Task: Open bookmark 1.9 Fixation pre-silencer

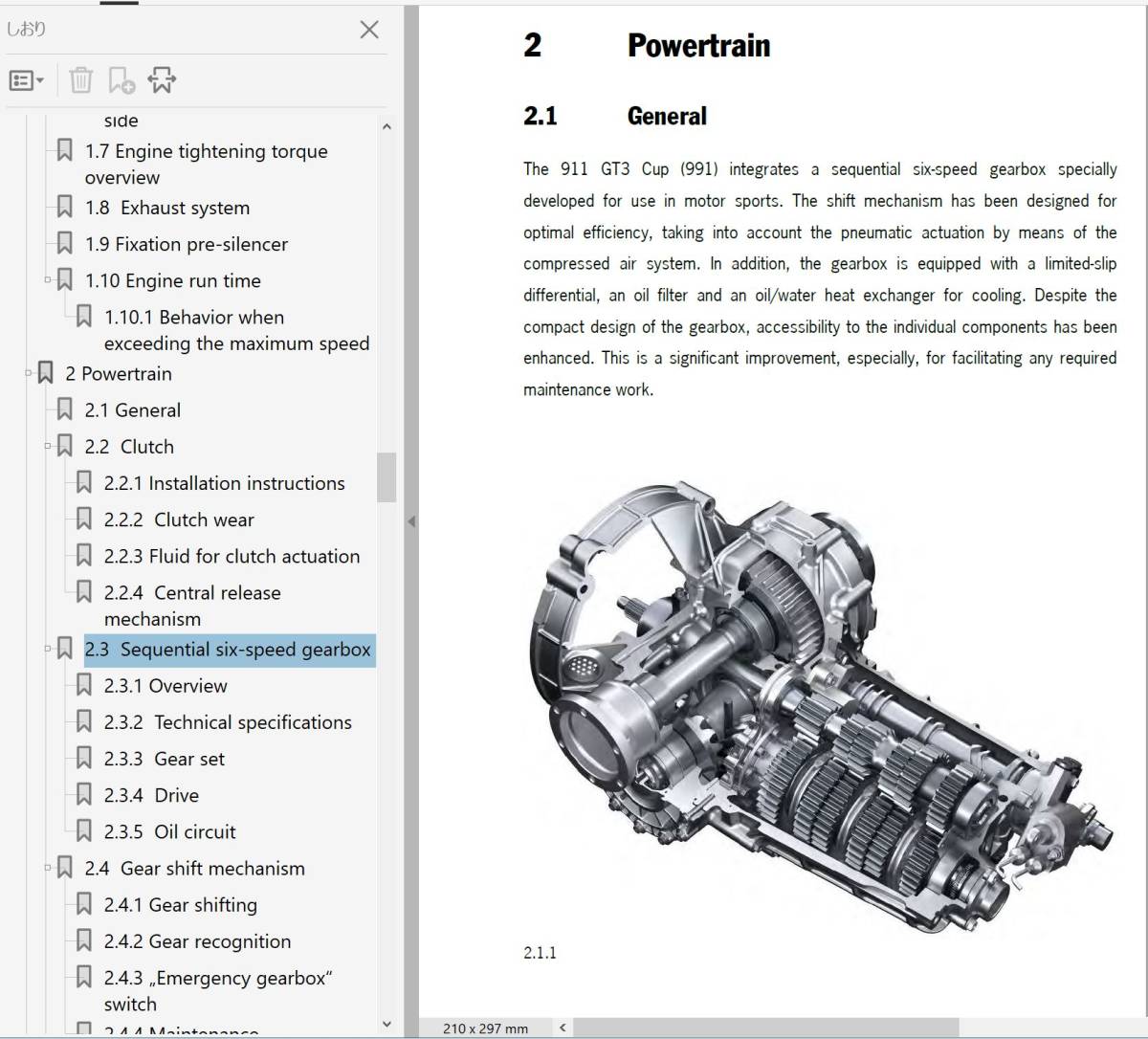Action: coord(186,244)
